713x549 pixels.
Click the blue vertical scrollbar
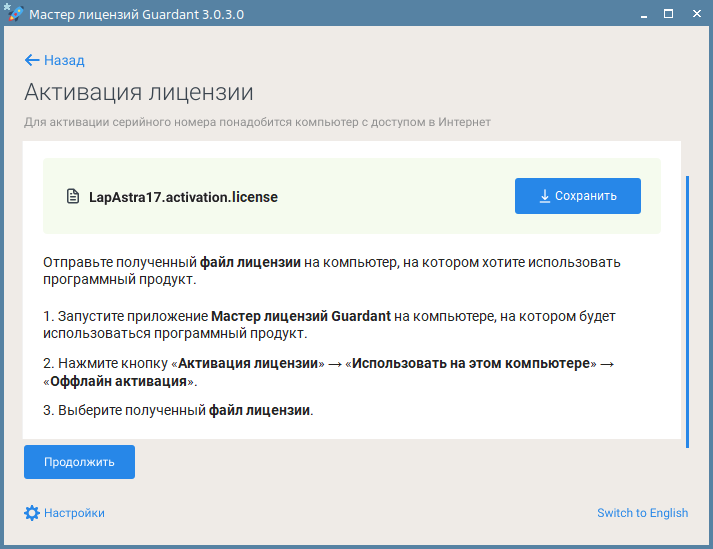[687, 311]
